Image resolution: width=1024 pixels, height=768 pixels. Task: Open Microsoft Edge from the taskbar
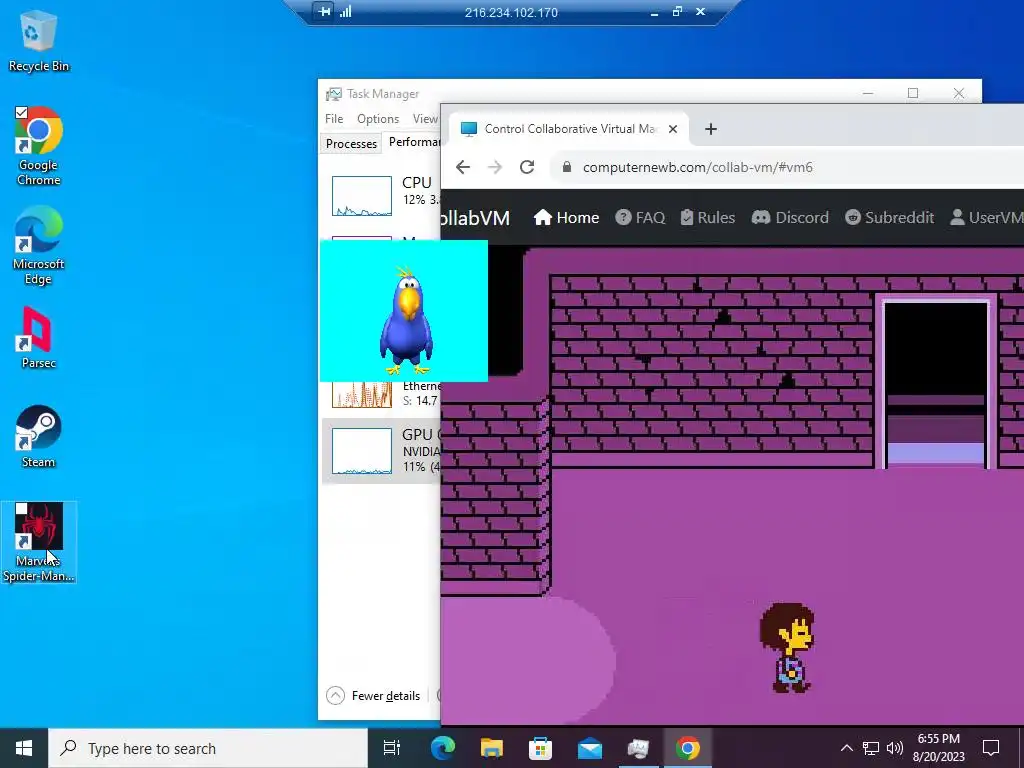tap(442, 748)
